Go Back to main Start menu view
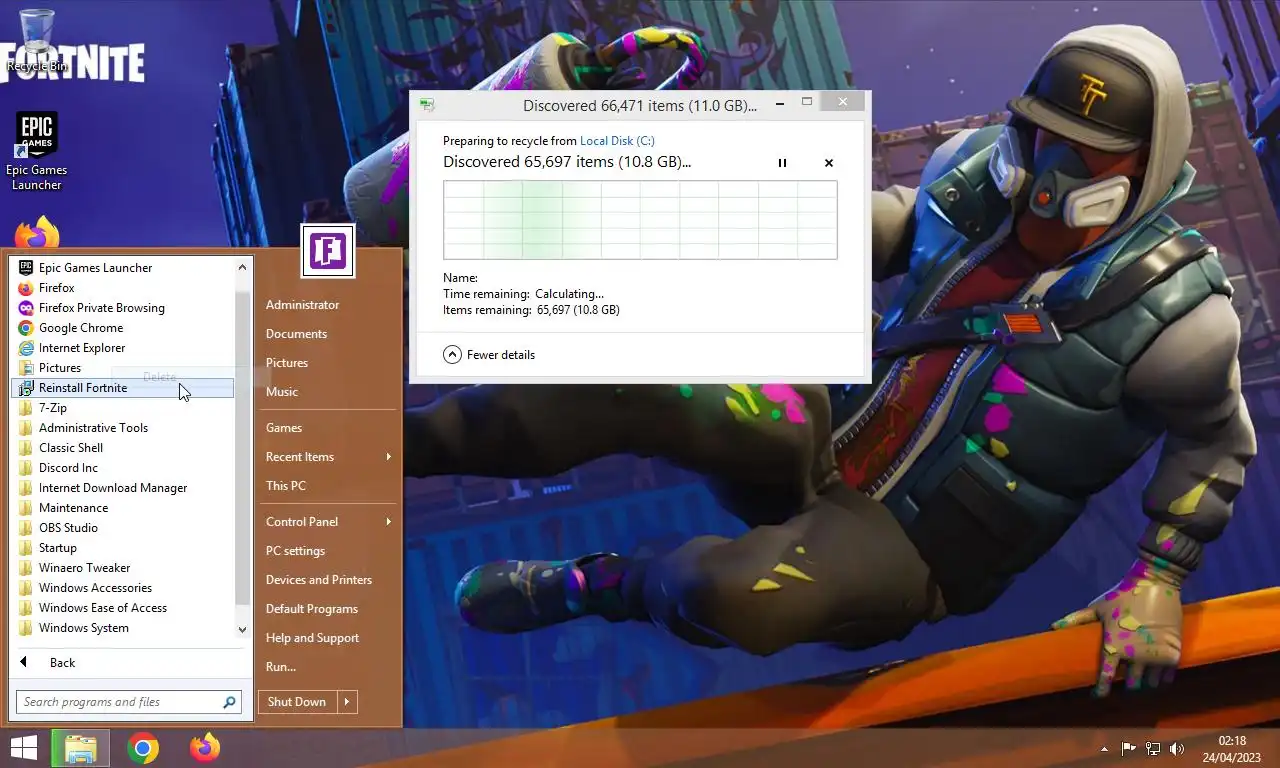Viewport: 1280px width, 768px height. click(x=47, y=662)
